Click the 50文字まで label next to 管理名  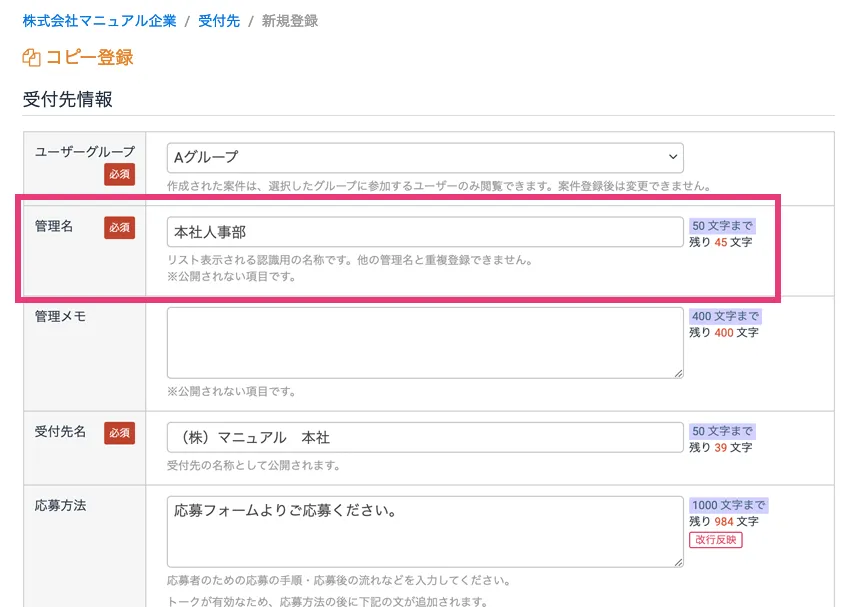(722, 226)
